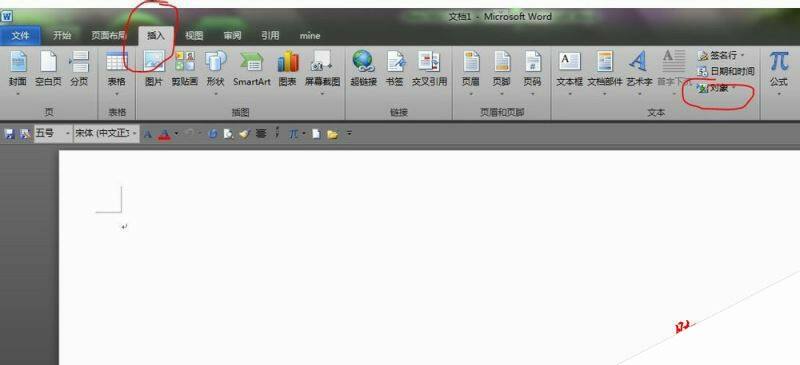
Task: Click the second save-as icon in quick access toolbar
Action: point(25,134)
